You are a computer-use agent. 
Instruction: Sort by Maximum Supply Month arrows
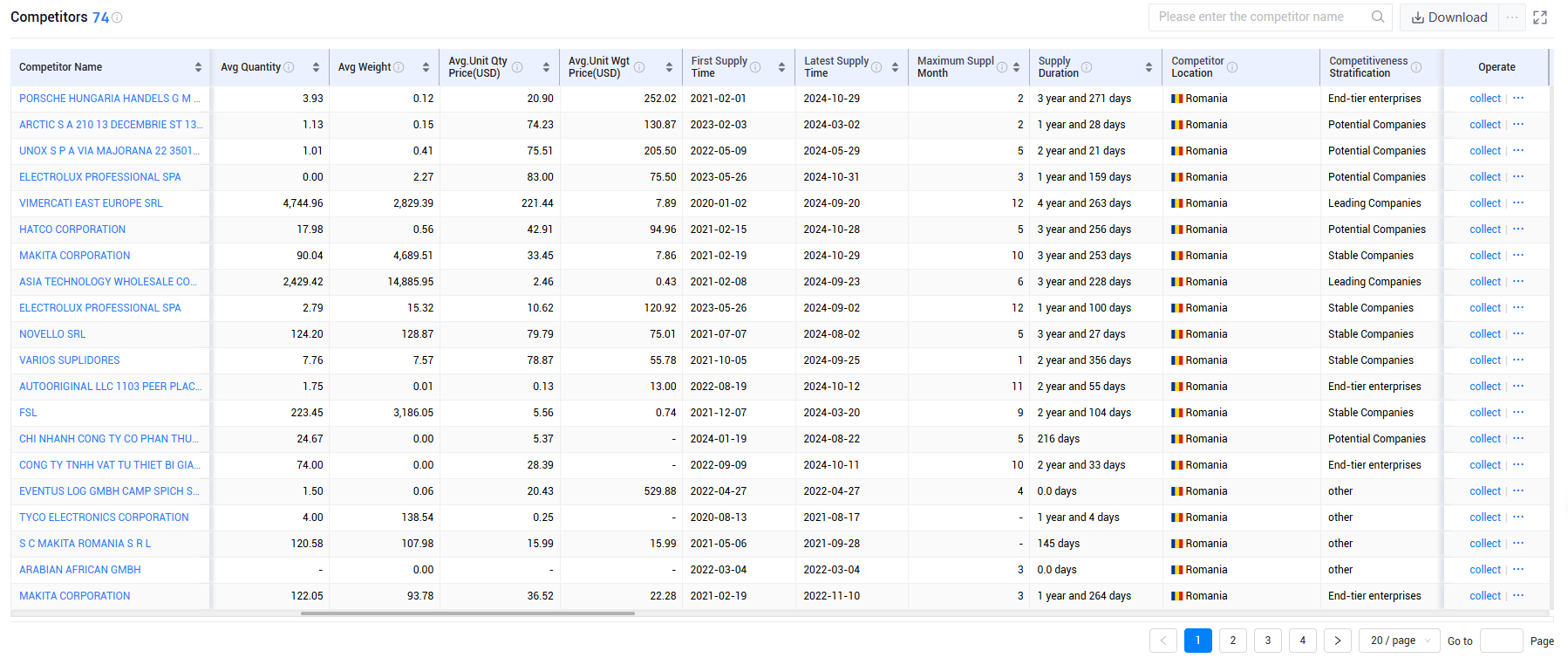(x=1016, y=67)
